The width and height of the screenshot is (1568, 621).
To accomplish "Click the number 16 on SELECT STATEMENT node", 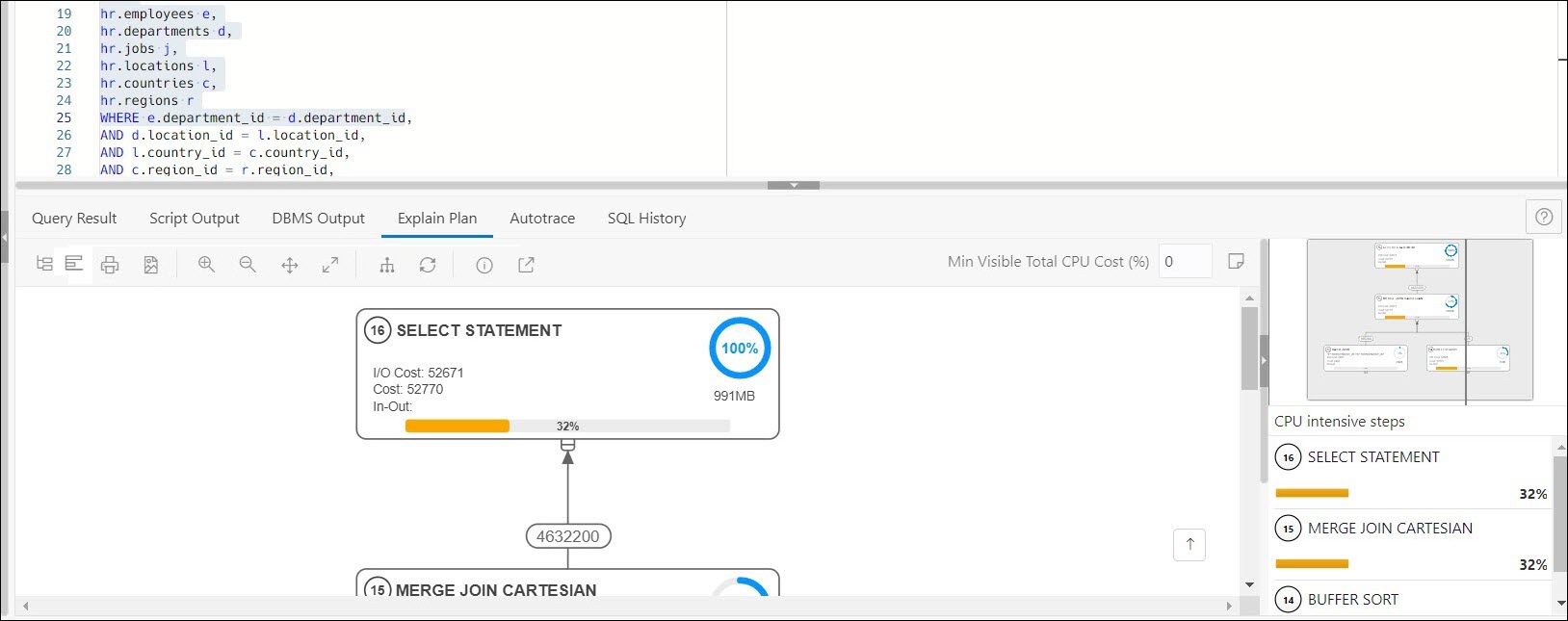I will (x=378, y=330).
